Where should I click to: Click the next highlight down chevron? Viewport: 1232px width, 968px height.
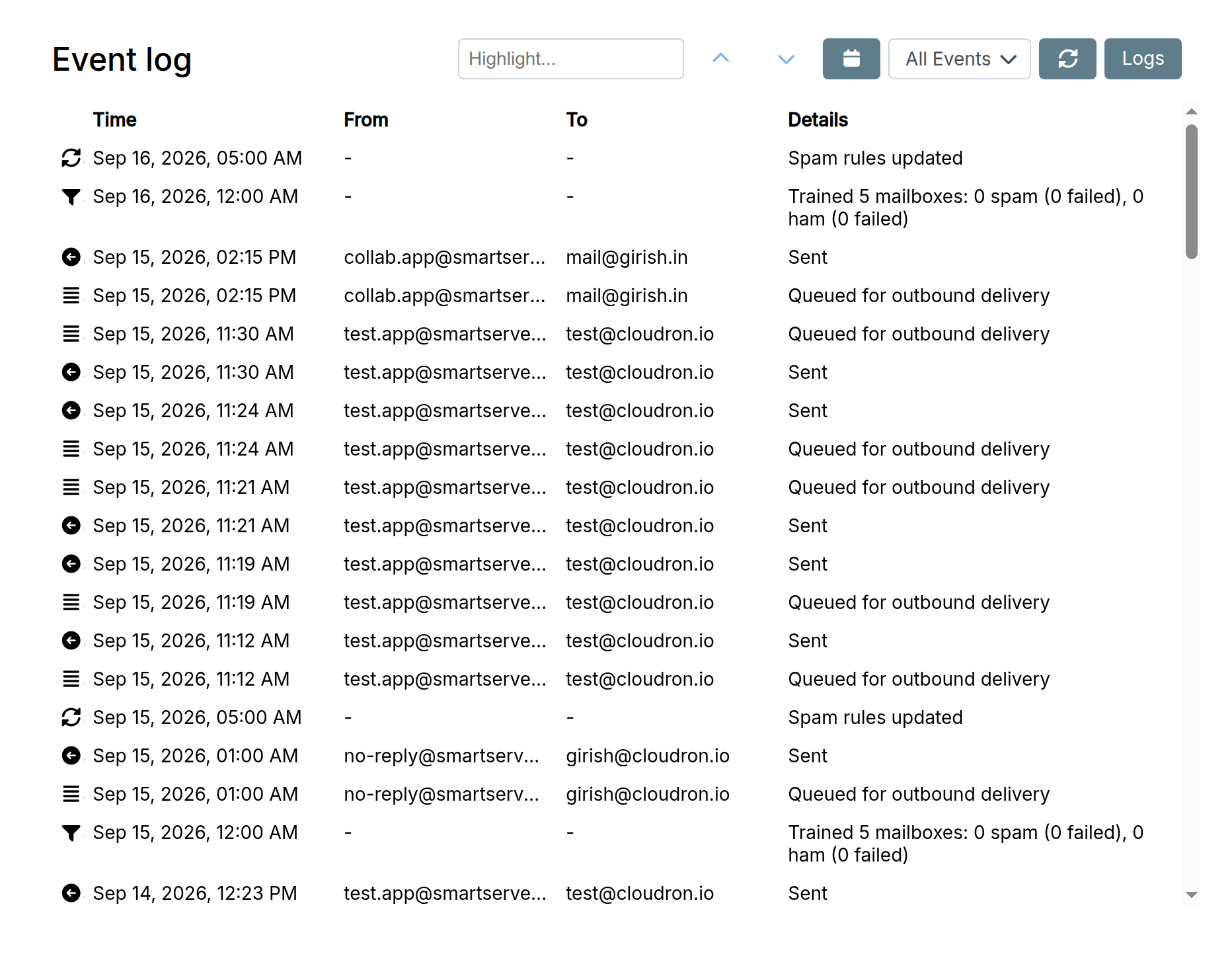786,59
